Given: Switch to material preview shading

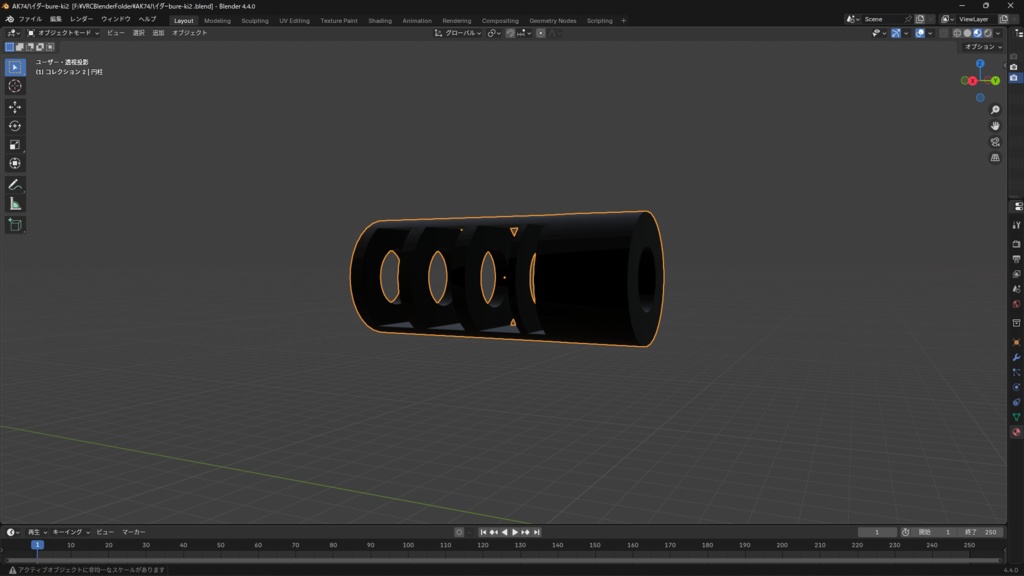Looking at the screenshot, I should point(977,33).
